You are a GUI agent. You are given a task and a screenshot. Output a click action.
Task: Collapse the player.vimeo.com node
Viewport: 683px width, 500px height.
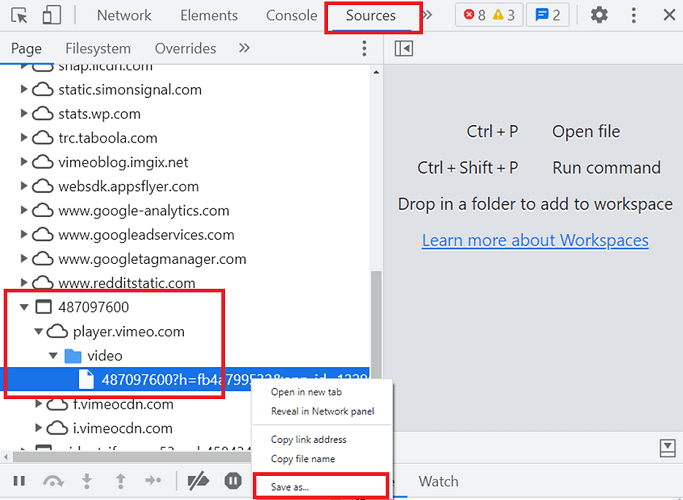(x=39, y=331)
